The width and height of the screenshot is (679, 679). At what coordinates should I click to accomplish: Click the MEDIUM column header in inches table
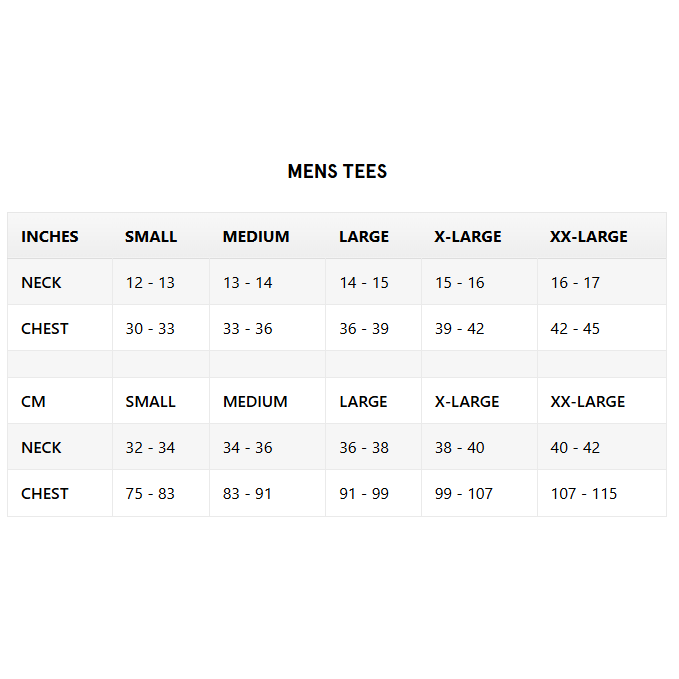tap(256, 237)
